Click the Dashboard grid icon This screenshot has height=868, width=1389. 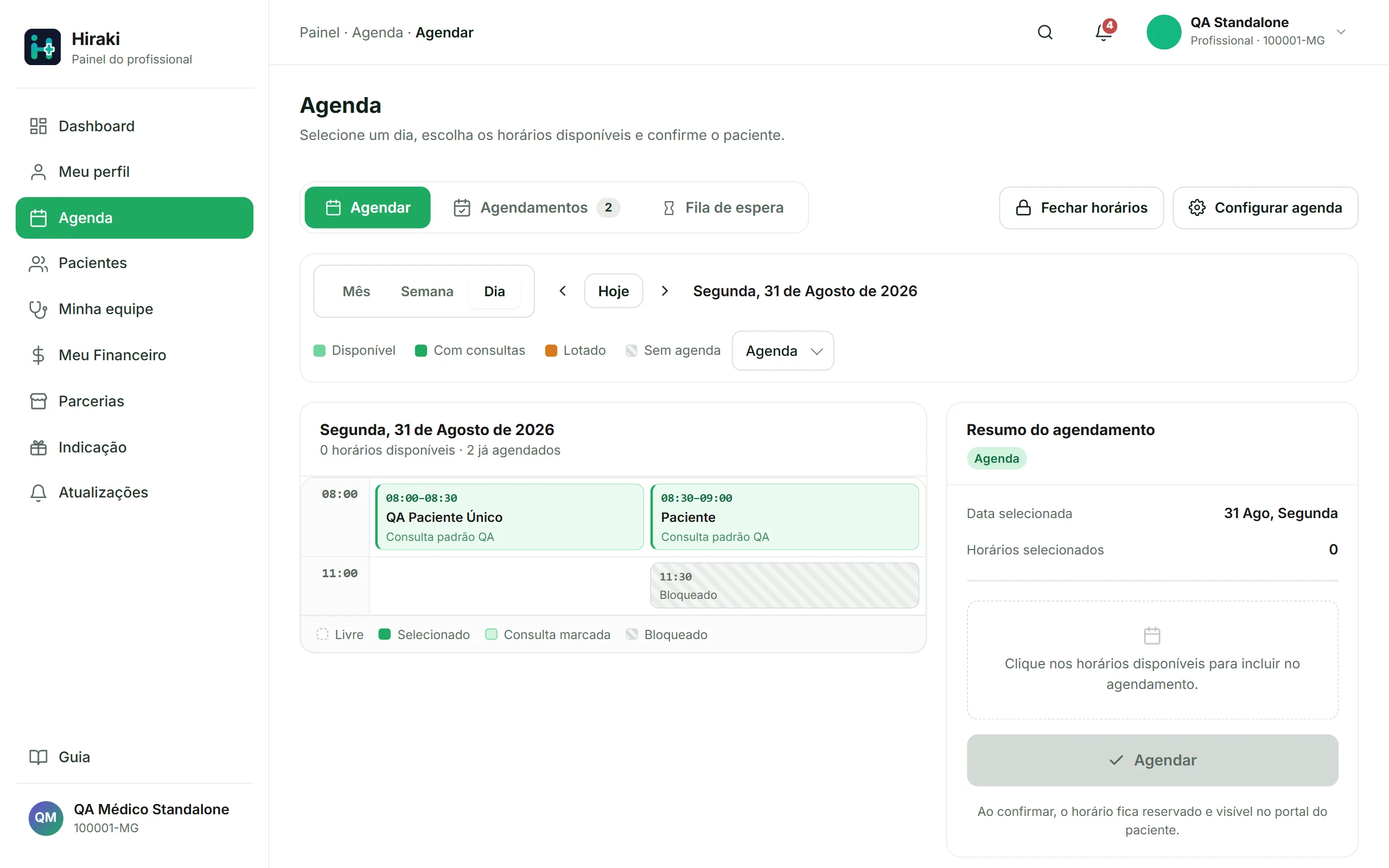38,126
